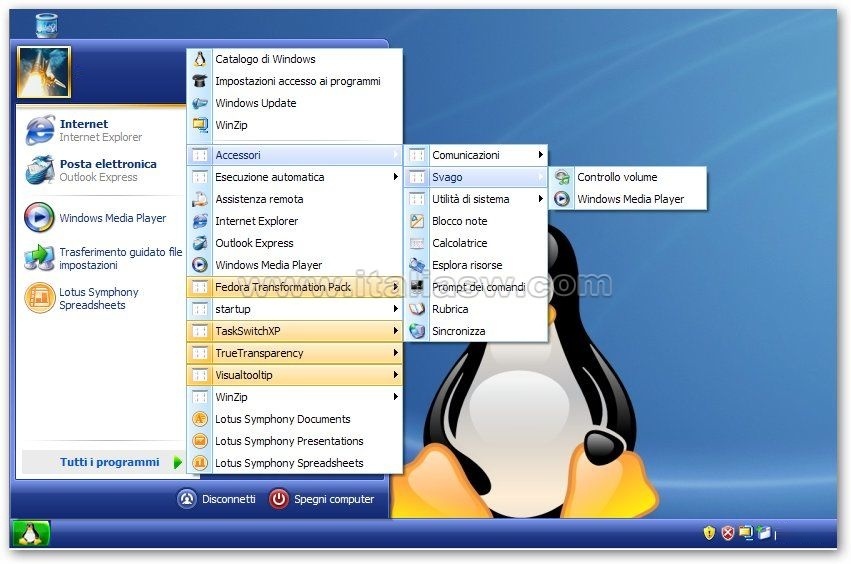Select Lotus Symphony Presentations text
Viewport: 851px width, 564px height.
click(x=289, y=441)
